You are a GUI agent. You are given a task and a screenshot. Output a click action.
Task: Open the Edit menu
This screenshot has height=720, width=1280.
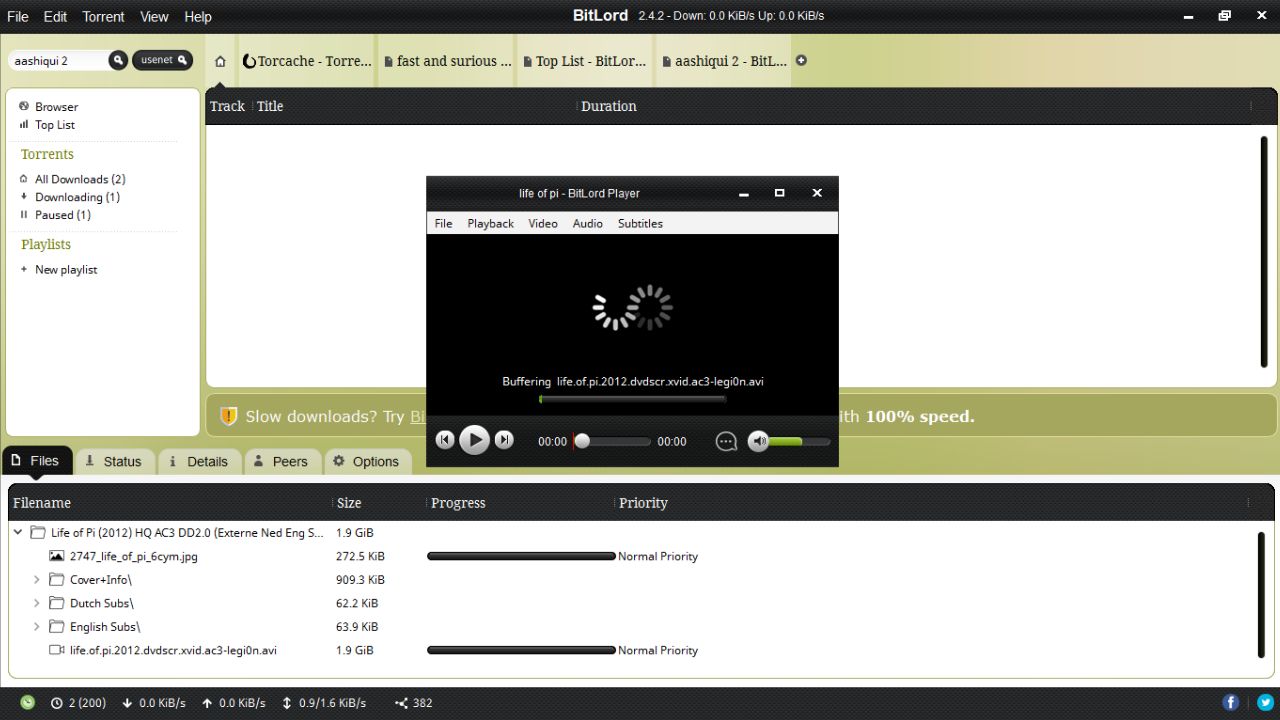click(x=56, y=17)
